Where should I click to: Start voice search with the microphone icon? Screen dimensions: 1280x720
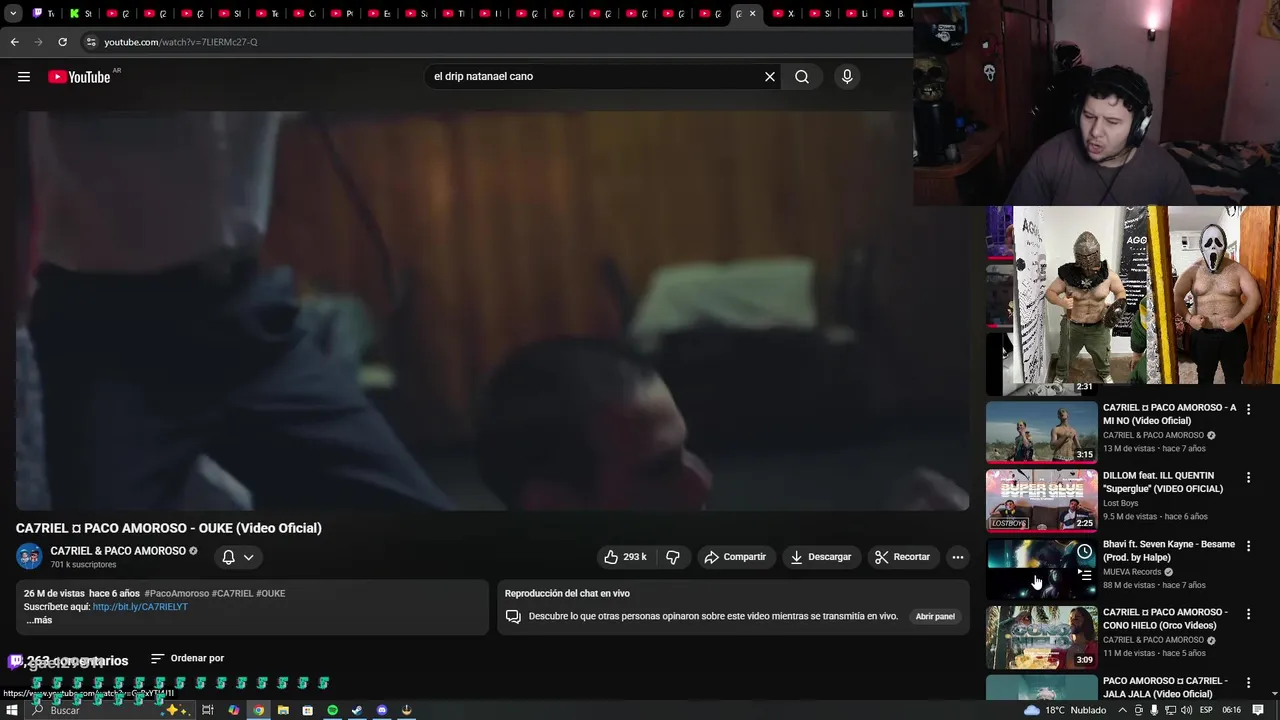tap(847, 77)
